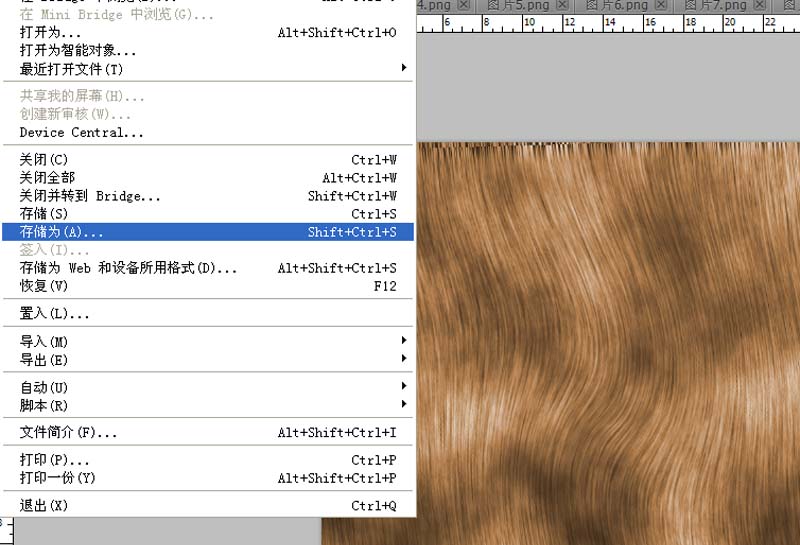The image size is (800, 545).
Task: Choose 关闭并转到 Bridge... menu entry
Action: tap(208, 196)
